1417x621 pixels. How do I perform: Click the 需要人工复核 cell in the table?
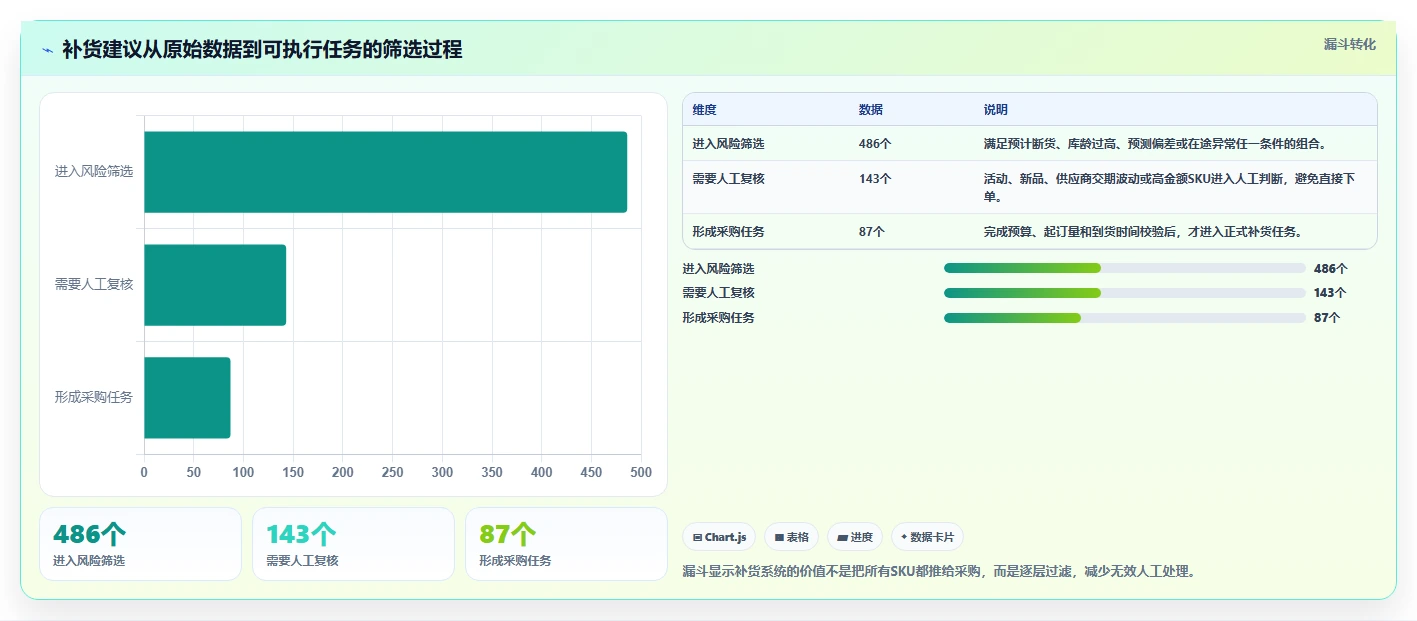coord(728,179)
